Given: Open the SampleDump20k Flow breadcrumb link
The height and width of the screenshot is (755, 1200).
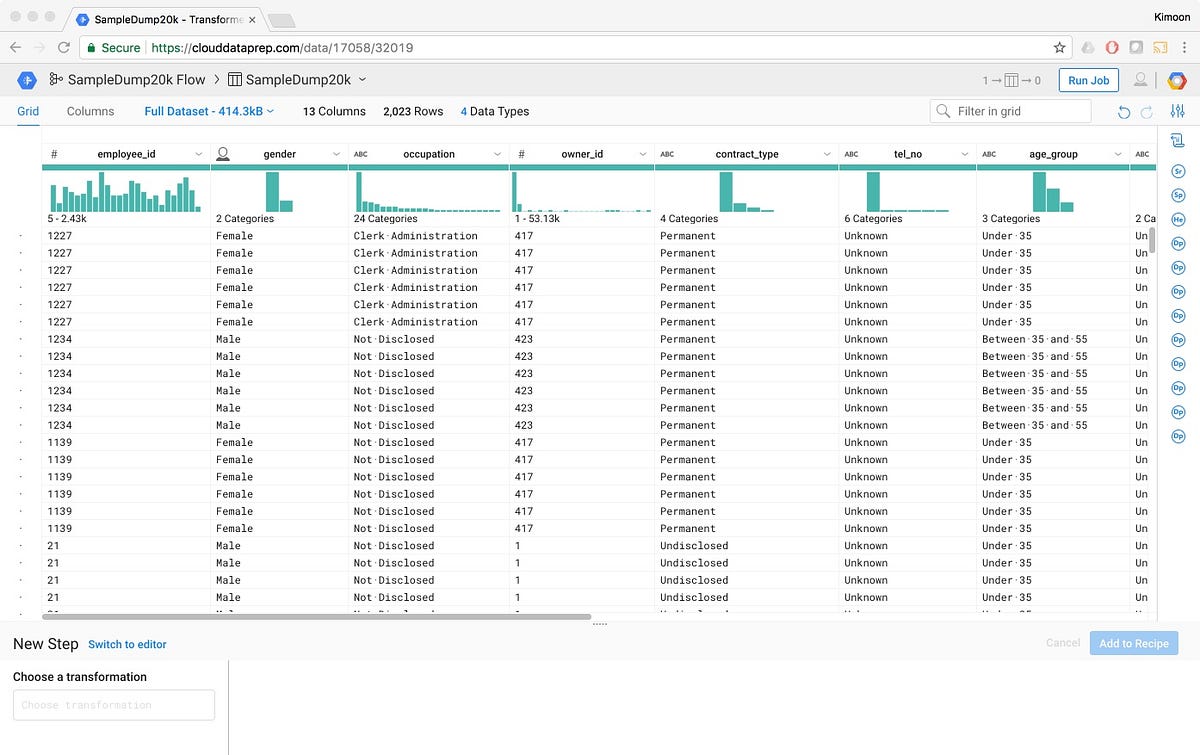Looking at the screenshot, I should [x=136, y=80].
